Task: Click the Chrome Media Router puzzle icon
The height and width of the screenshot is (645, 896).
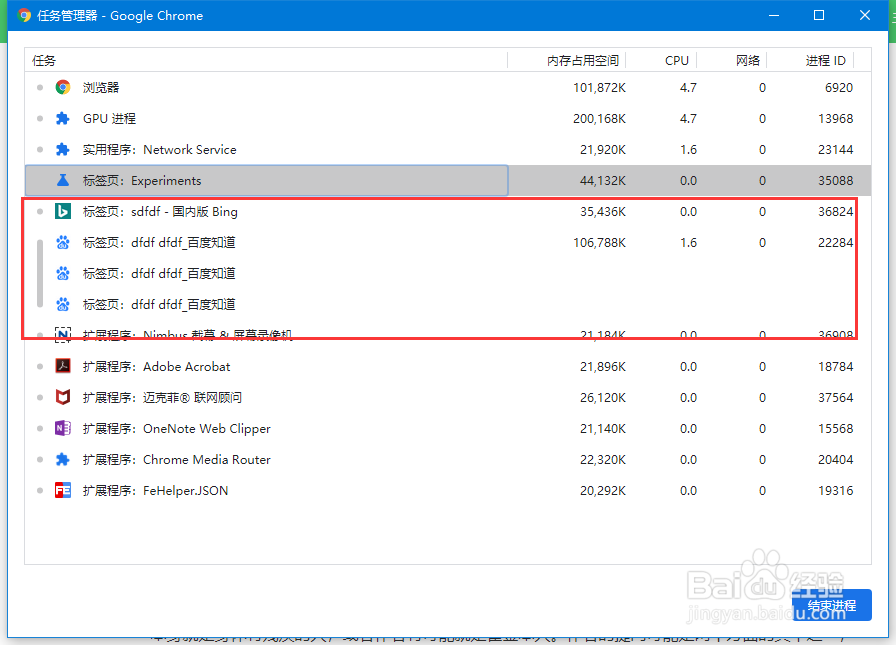Action: coord(63,459)
